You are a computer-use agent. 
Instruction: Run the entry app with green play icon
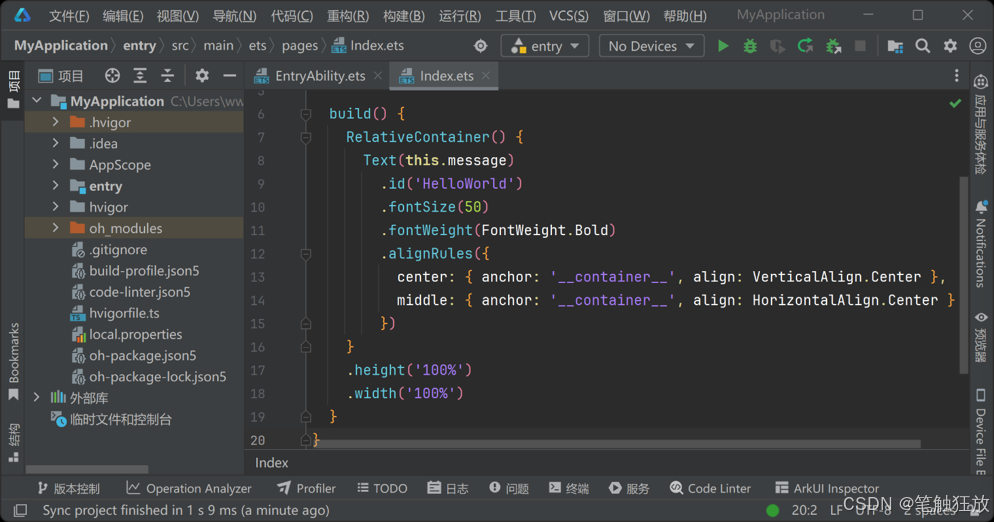(x=723, y=46)
